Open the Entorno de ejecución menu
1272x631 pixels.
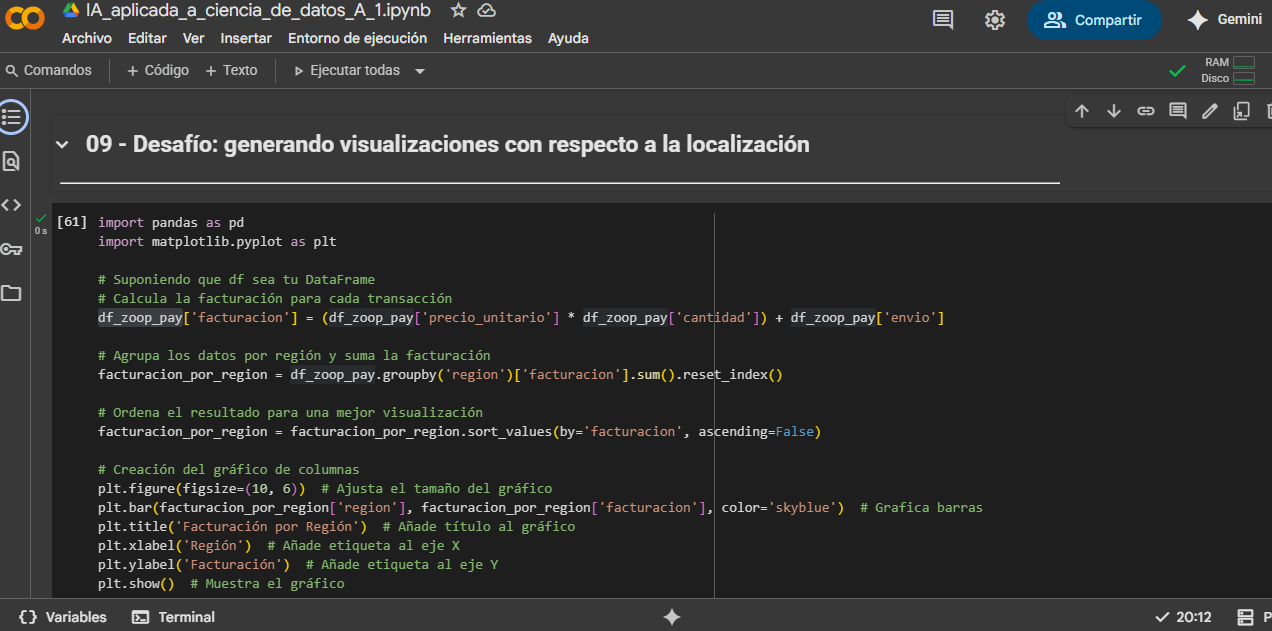357,38
